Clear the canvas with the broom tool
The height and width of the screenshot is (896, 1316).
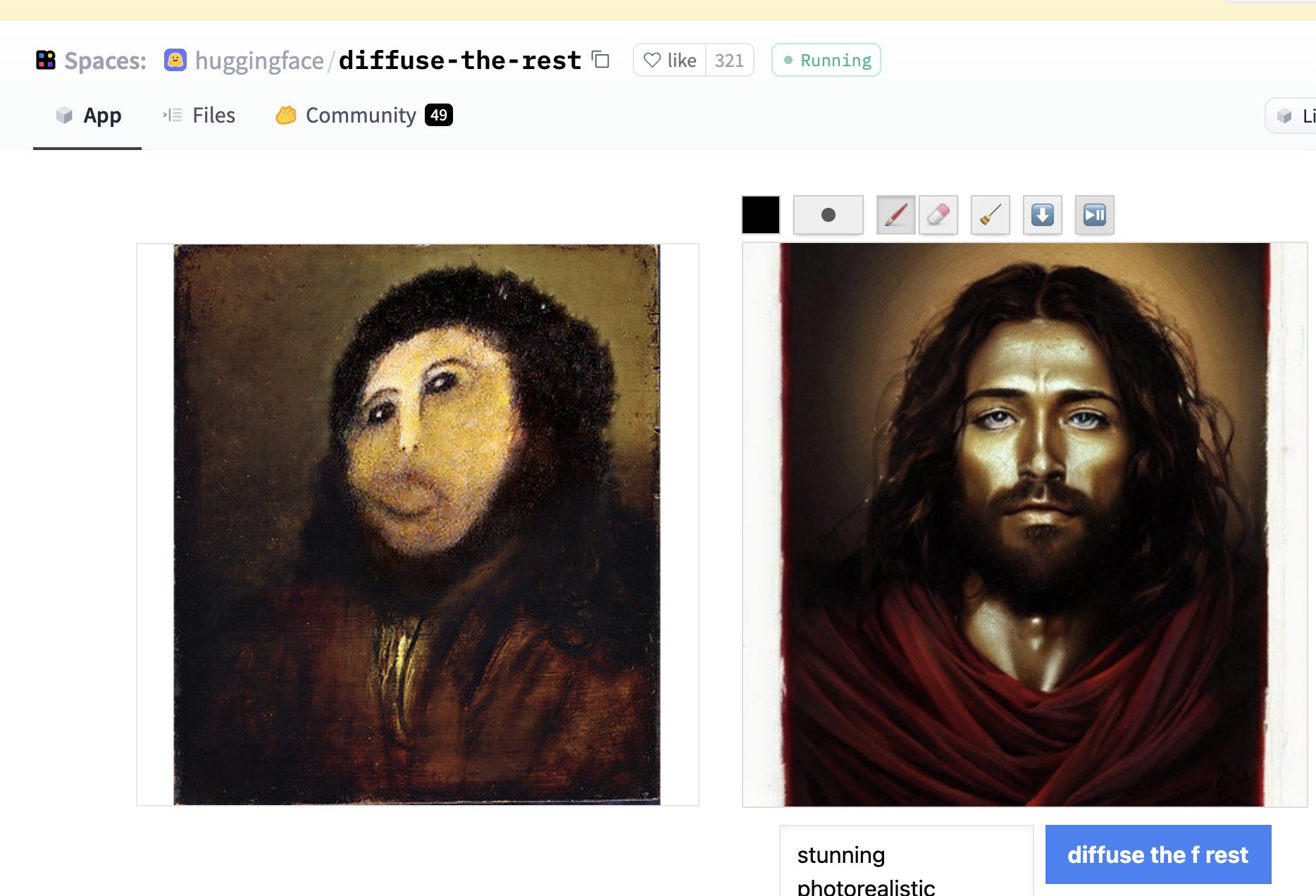(x=990, y=216)
